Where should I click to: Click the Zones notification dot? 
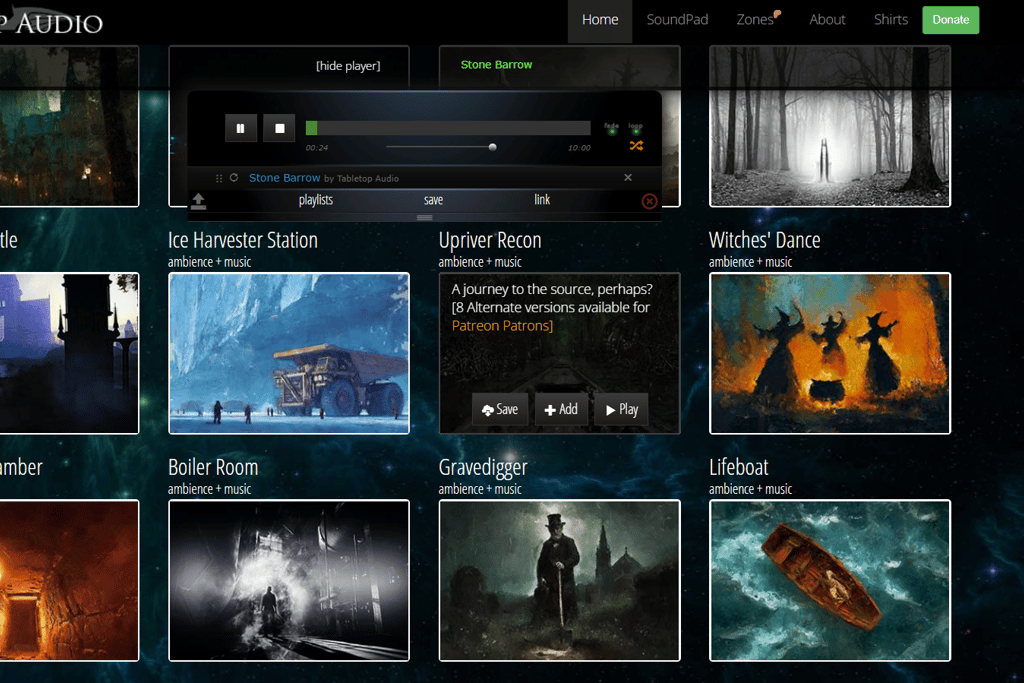(x=777, y=13)
